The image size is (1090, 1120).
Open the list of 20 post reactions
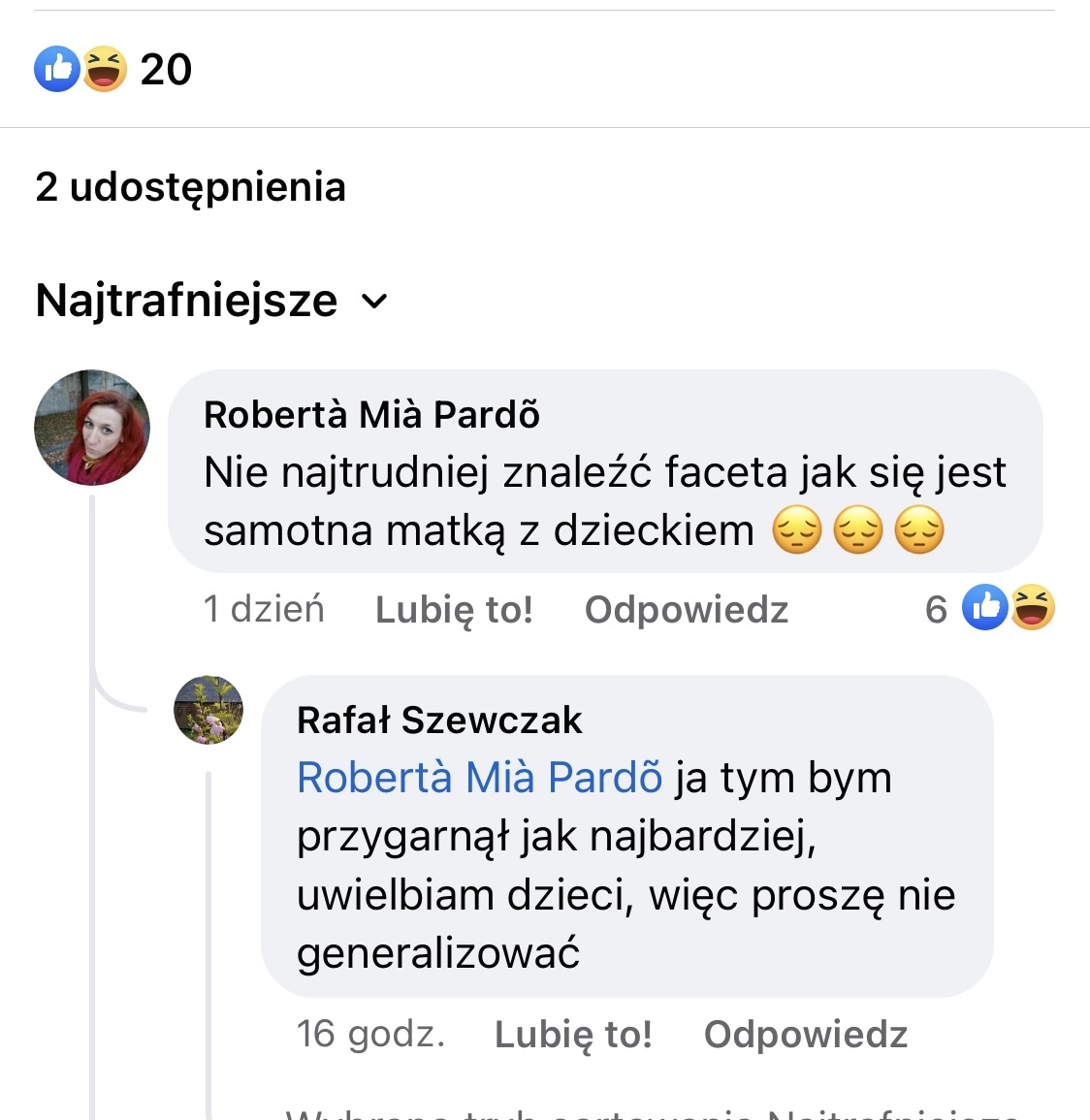166,70
